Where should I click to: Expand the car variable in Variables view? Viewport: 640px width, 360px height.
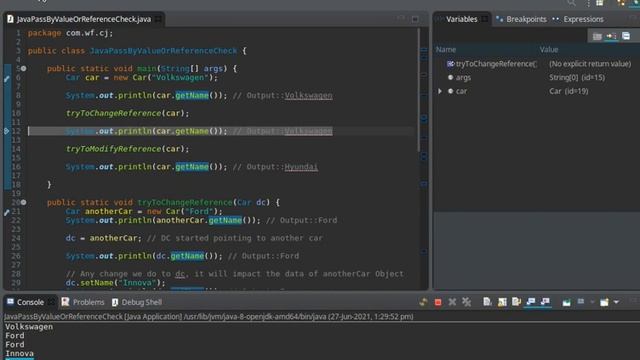tap(440, 91)
